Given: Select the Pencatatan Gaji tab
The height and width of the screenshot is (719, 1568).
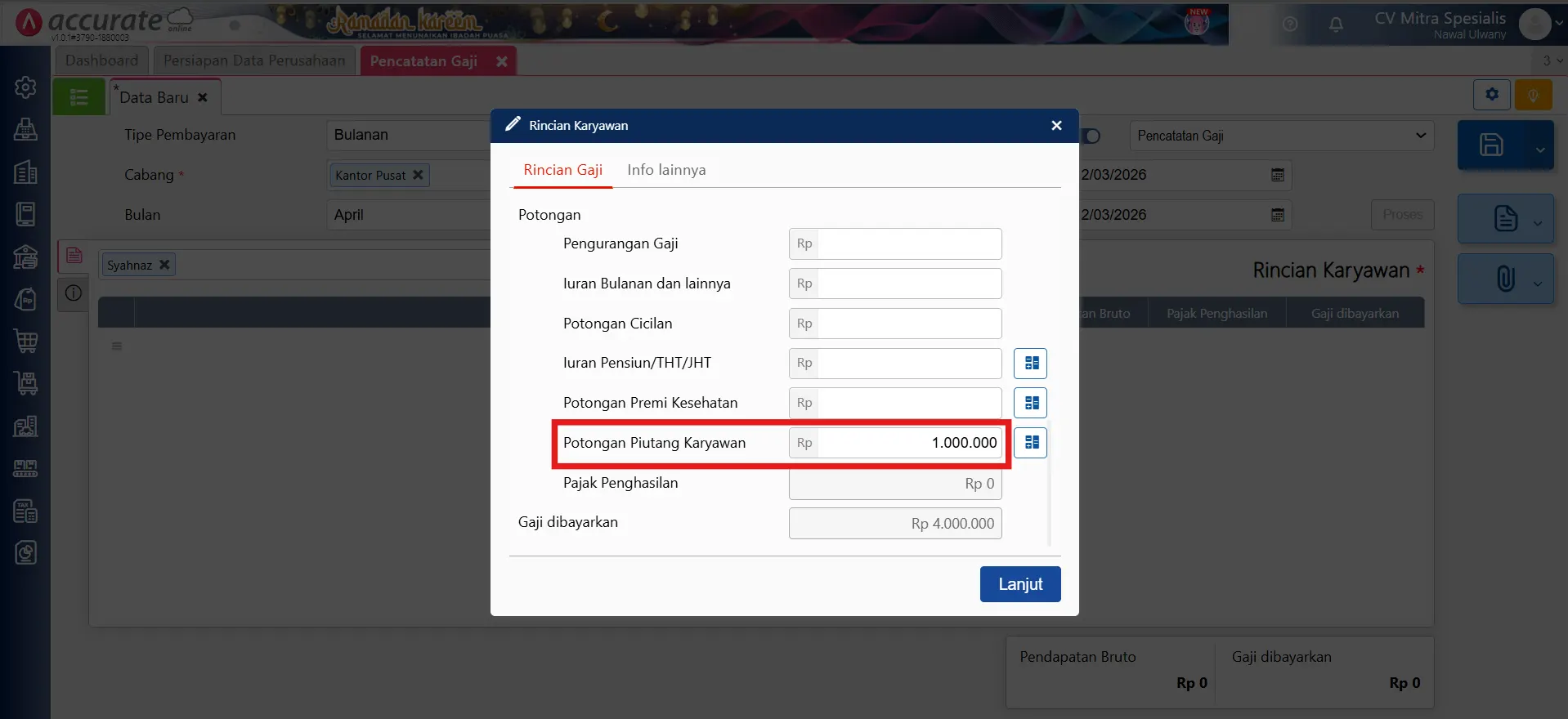Looking at the screenshot, I should click(423, 61).
